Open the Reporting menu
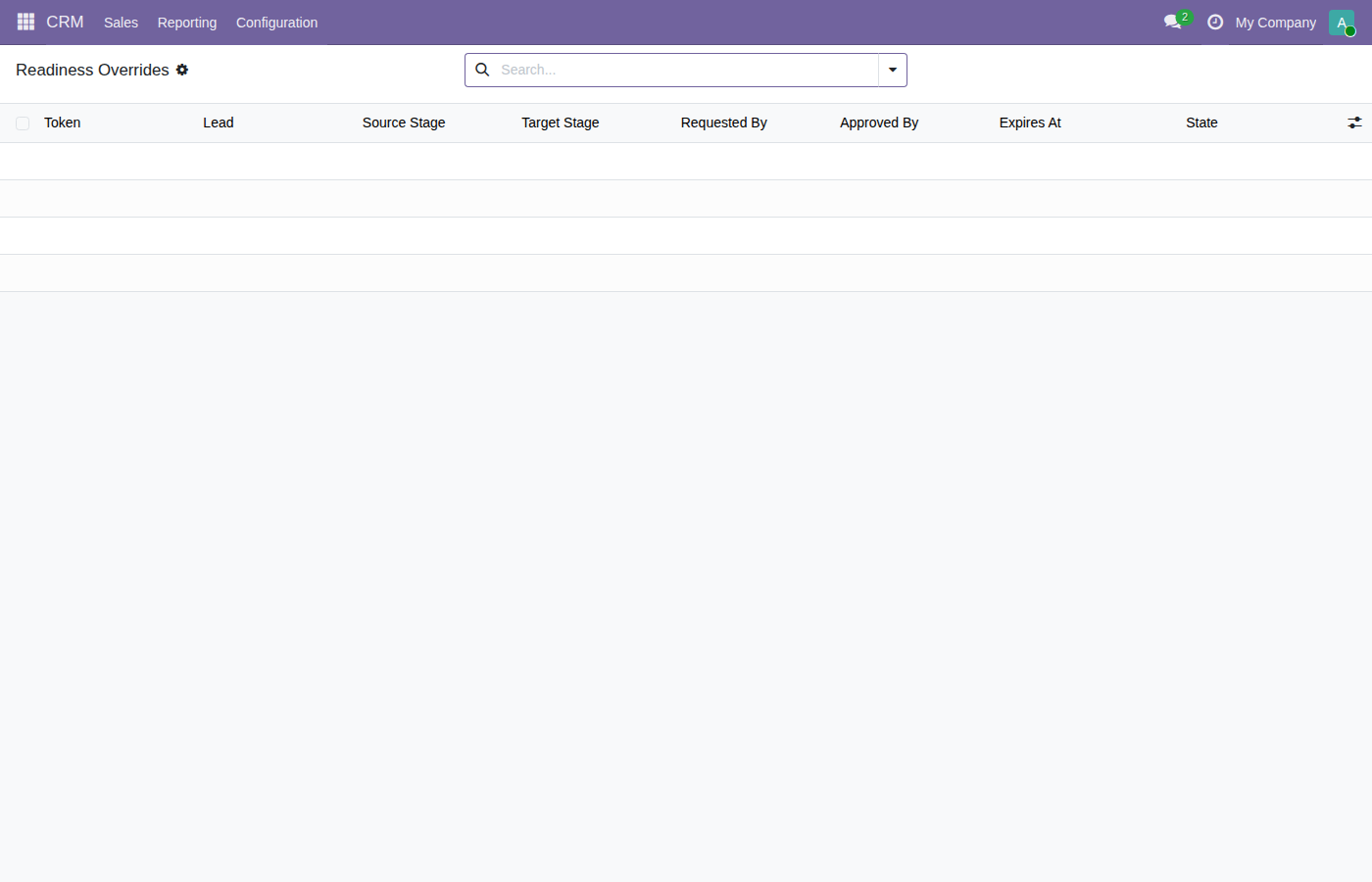The image size is (1372, 882). click(x=187, y=23)
